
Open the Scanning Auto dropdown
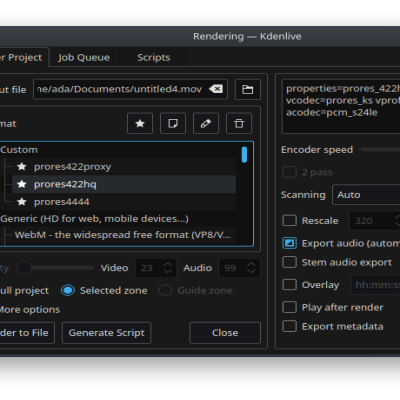click(366, 195)
